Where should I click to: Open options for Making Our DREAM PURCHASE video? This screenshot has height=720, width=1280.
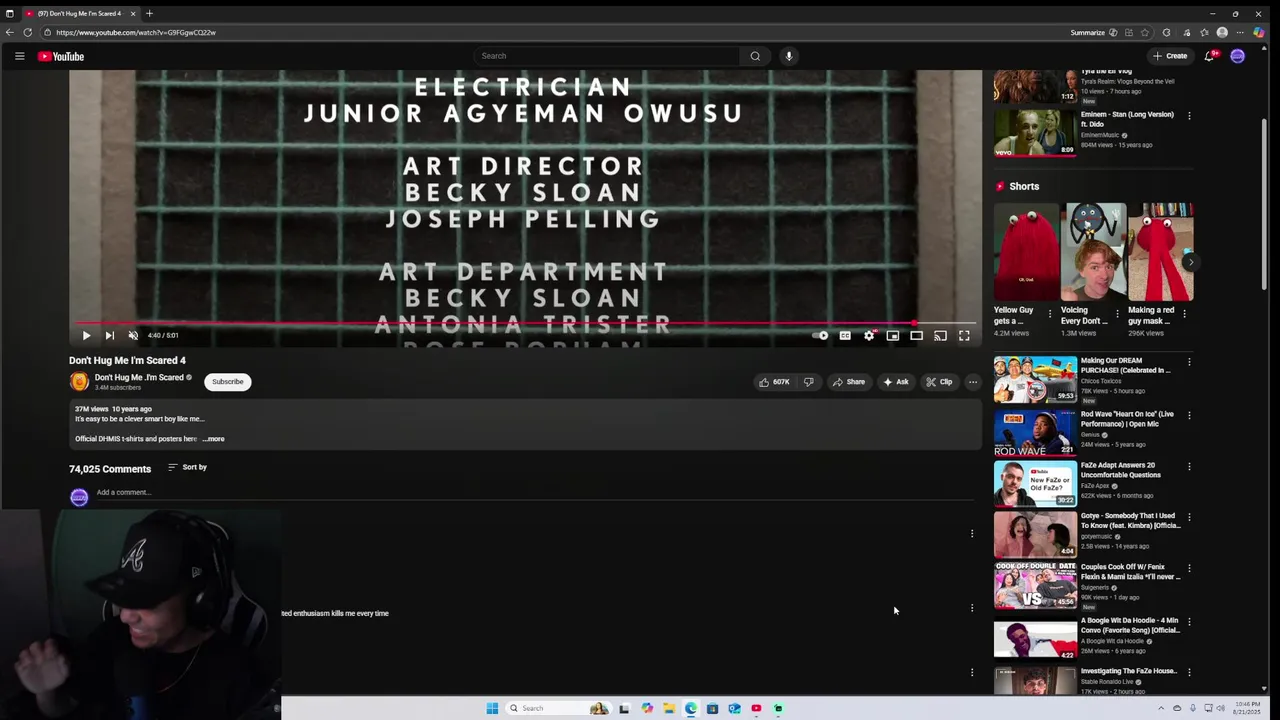click(x=1189, y=362)
